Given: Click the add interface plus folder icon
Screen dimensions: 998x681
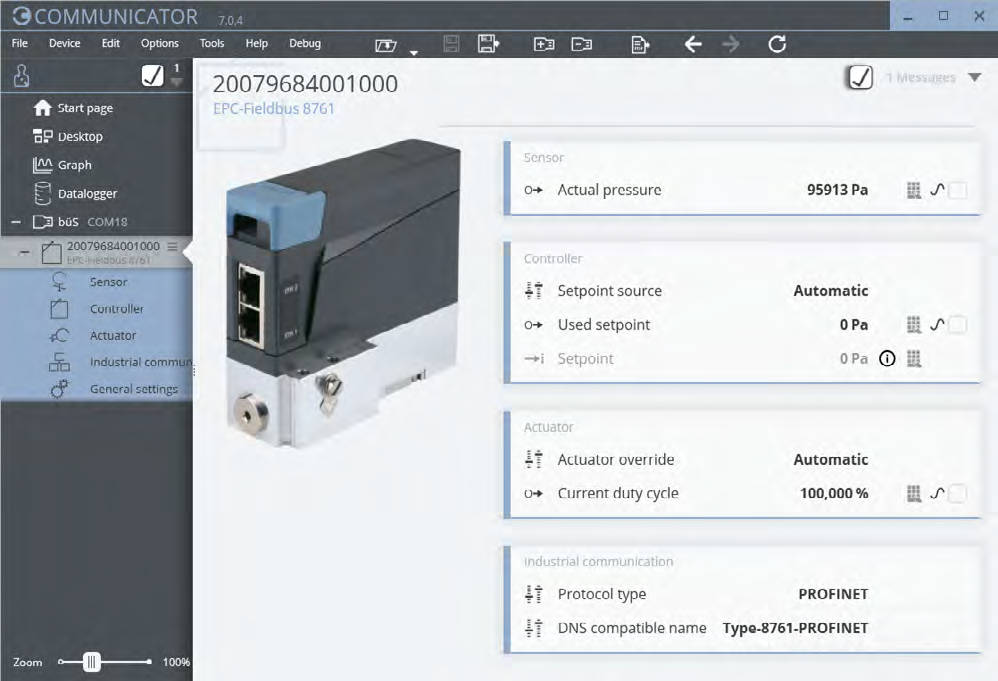Looking at the screenshot, I should tap(544, 44).
